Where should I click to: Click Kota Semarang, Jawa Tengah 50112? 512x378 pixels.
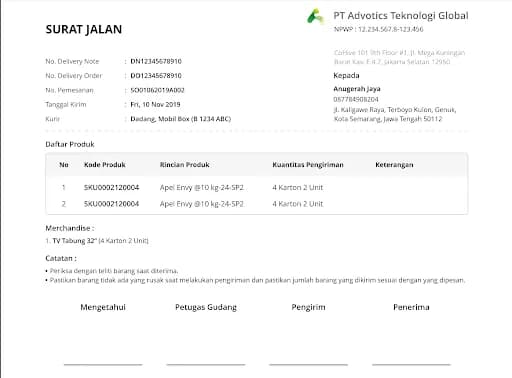pos(388,119)
